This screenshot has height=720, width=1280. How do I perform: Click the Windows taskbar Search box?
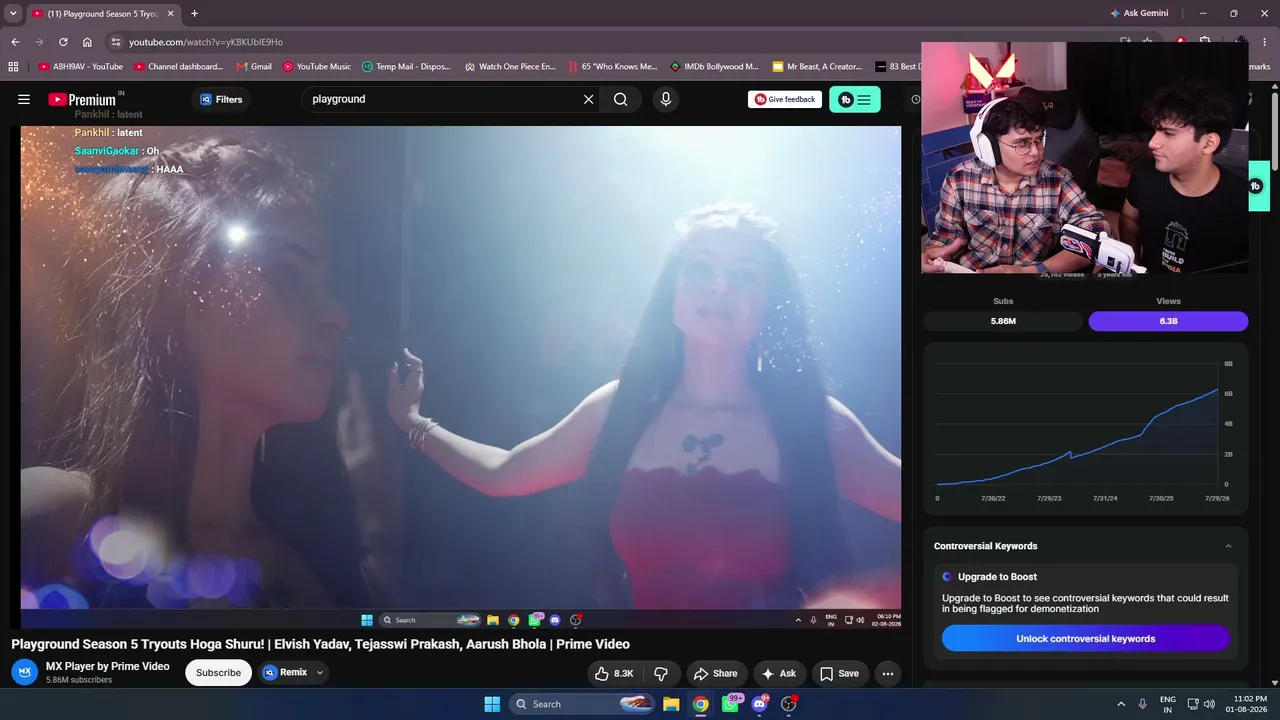(x=582, y=704)
